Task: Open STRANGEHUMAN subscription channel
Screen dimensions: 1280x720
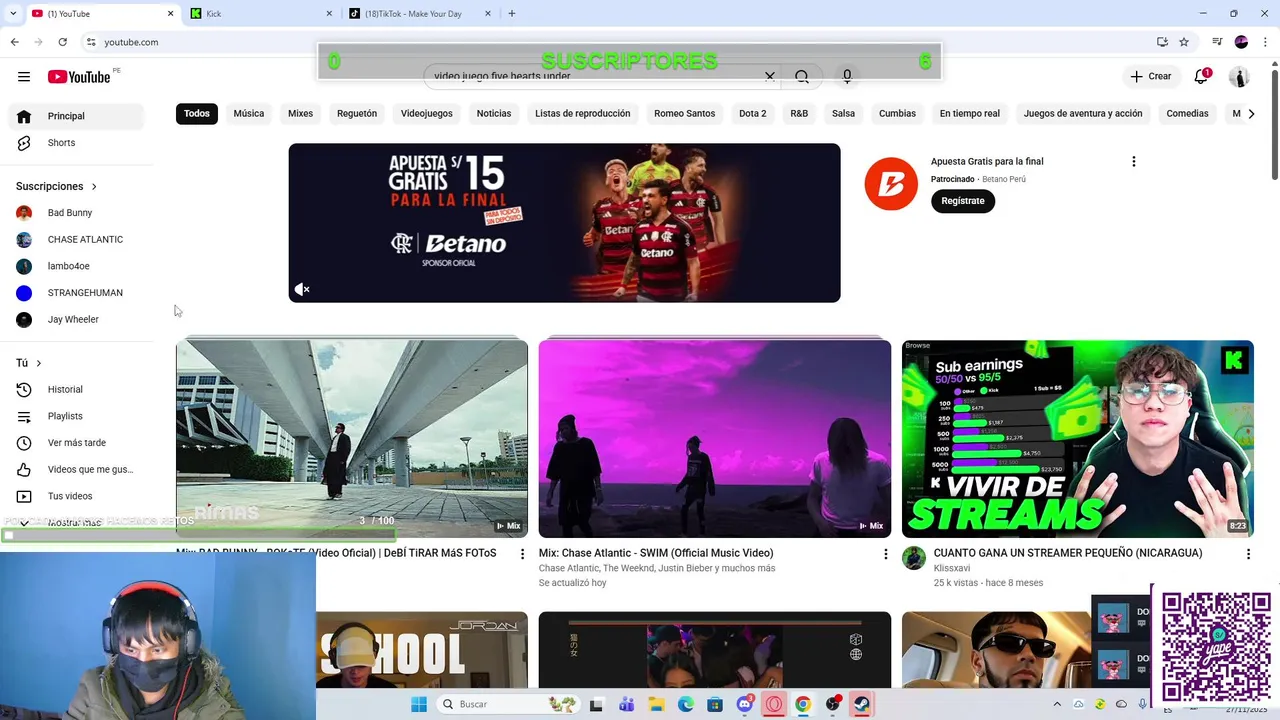Action: [76, 293]
